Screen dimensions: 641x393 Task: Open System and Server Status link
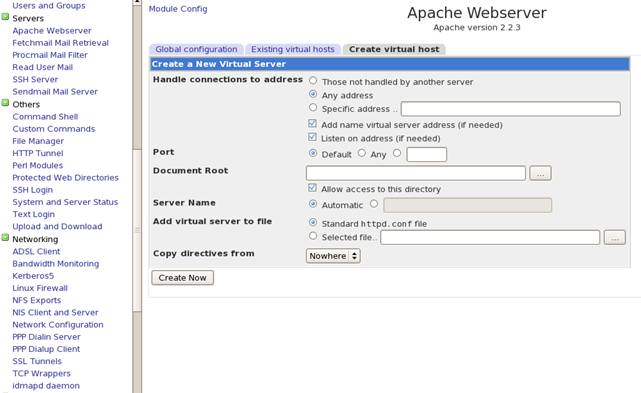click(x=65, y=202)
